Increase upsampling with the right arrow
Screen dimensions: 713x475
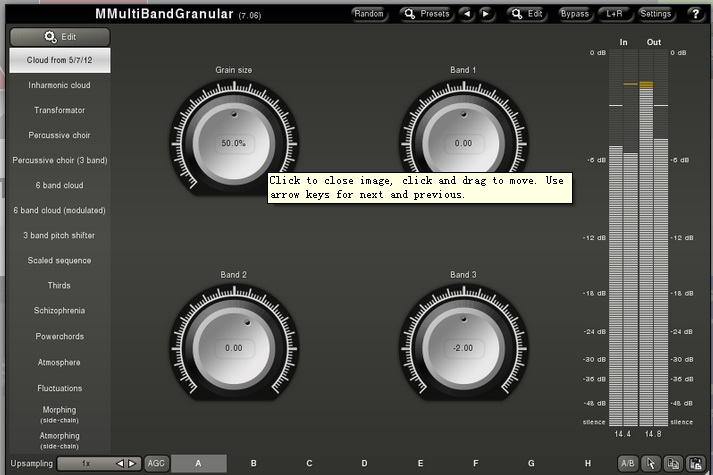(132, 464)
